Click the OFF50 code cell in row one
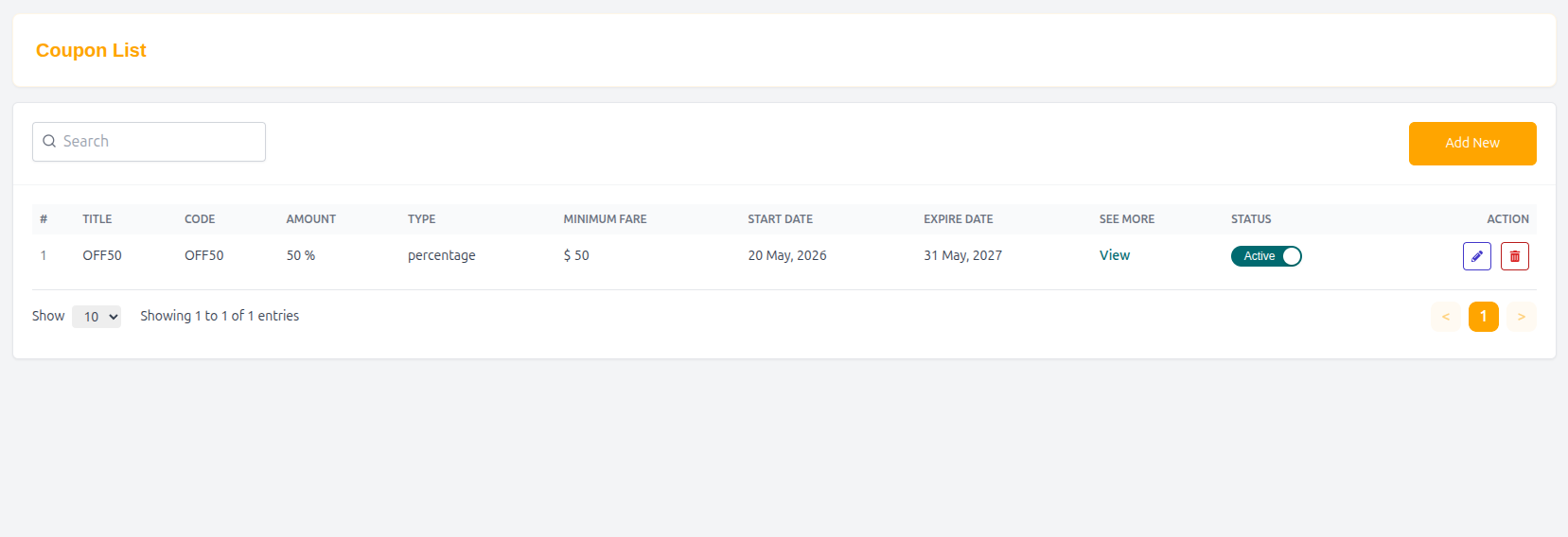Screen dimensions: 1568x537 tap(204, 255)
